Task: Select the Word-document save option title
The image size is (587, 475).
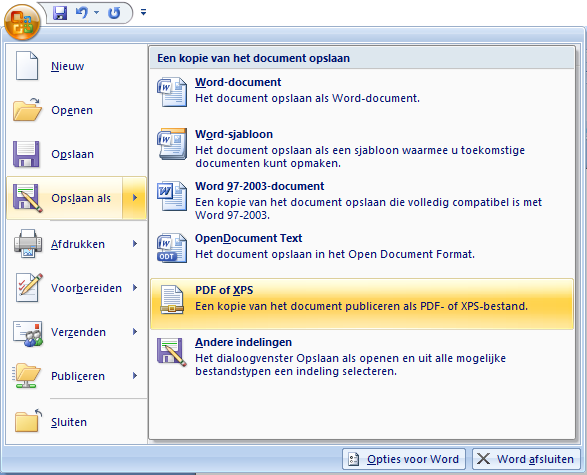Action: pos(238,82)
